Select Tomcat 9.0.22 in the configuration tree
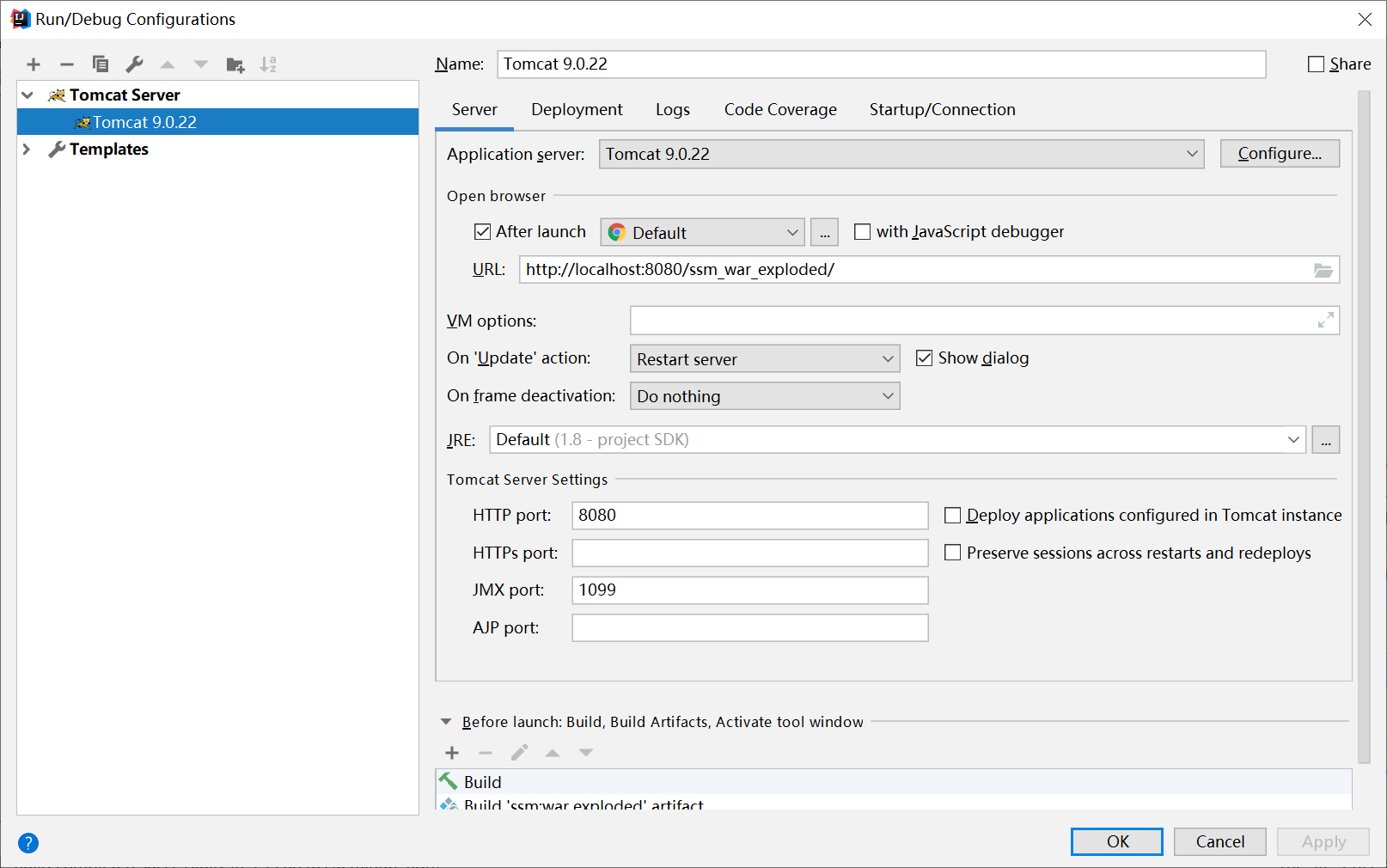Viewport: 1387px width, 868px height. [217, 122]
